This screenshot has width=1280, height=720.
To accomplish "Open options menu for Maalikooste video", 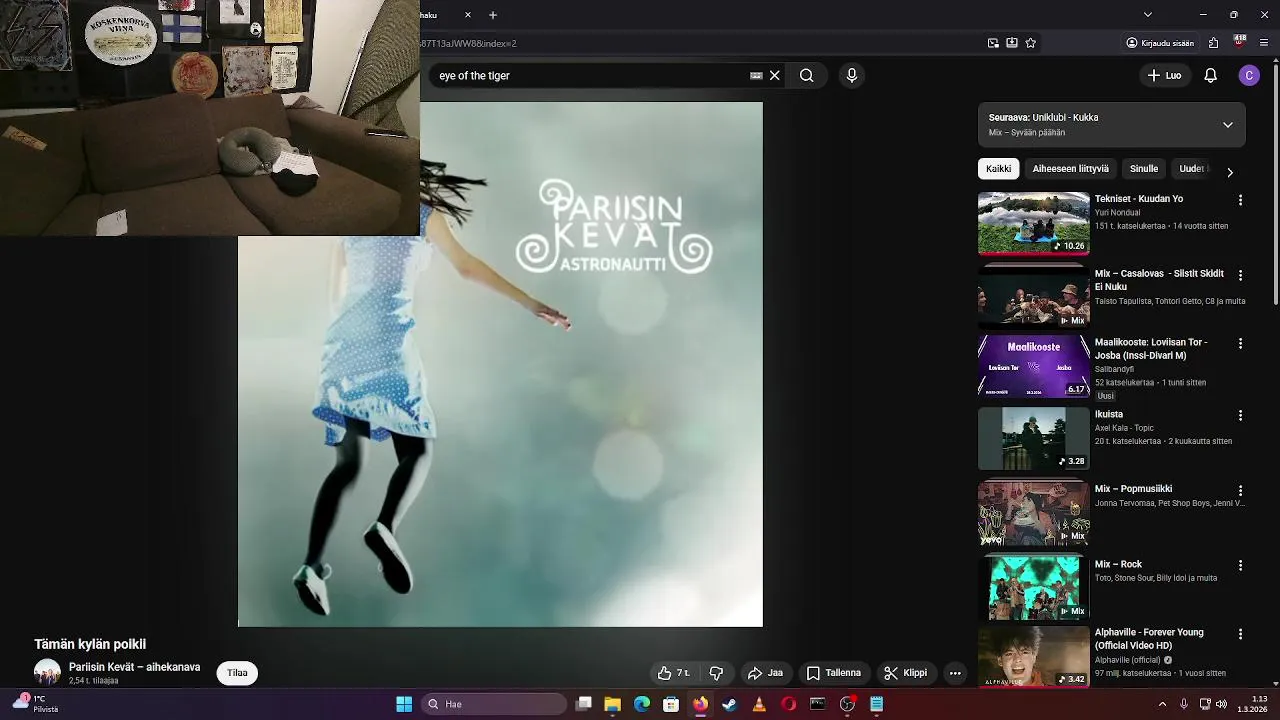I will pos(1240,343).
